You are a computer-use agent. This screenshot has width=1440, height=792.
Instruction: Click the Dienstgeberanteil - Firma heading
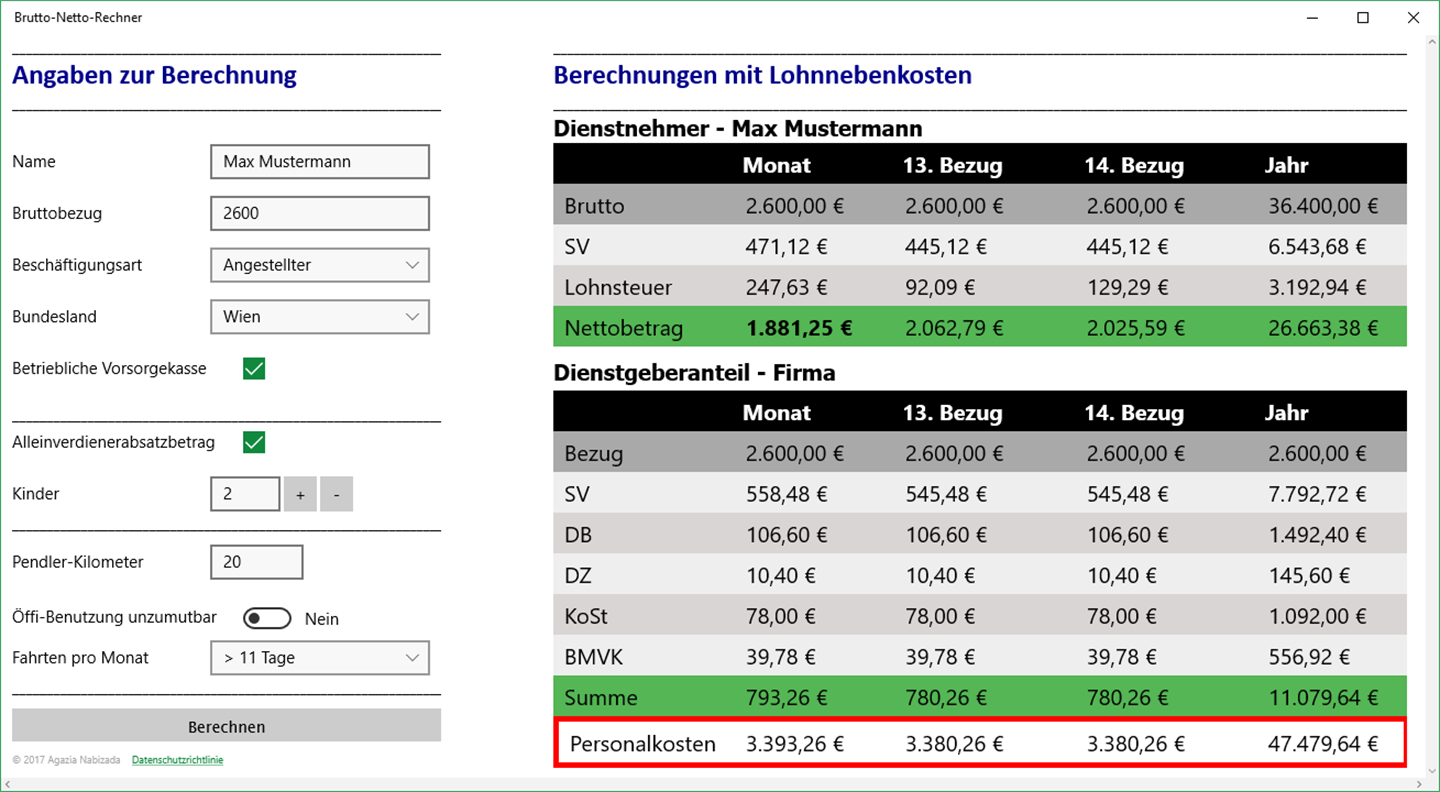pyautogui.click(x=694, y=373)
